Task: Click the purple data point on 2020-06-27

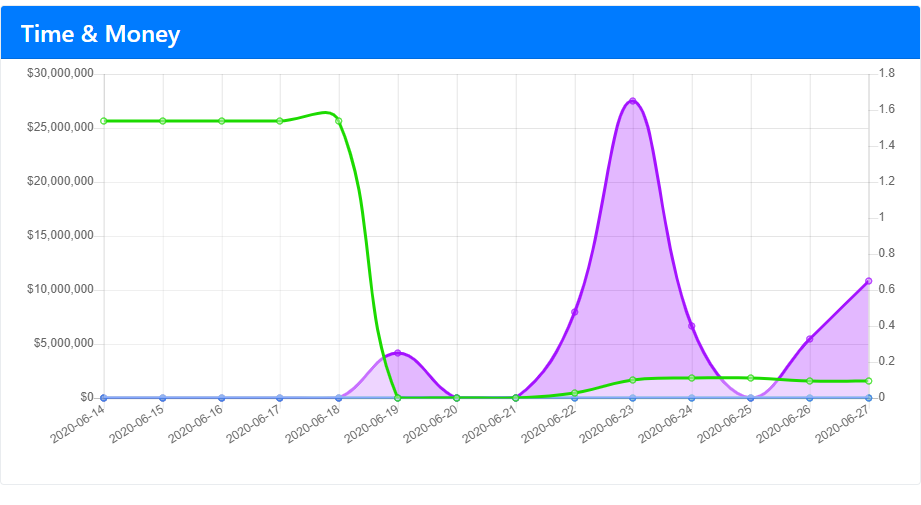Action: pos(869,281)
